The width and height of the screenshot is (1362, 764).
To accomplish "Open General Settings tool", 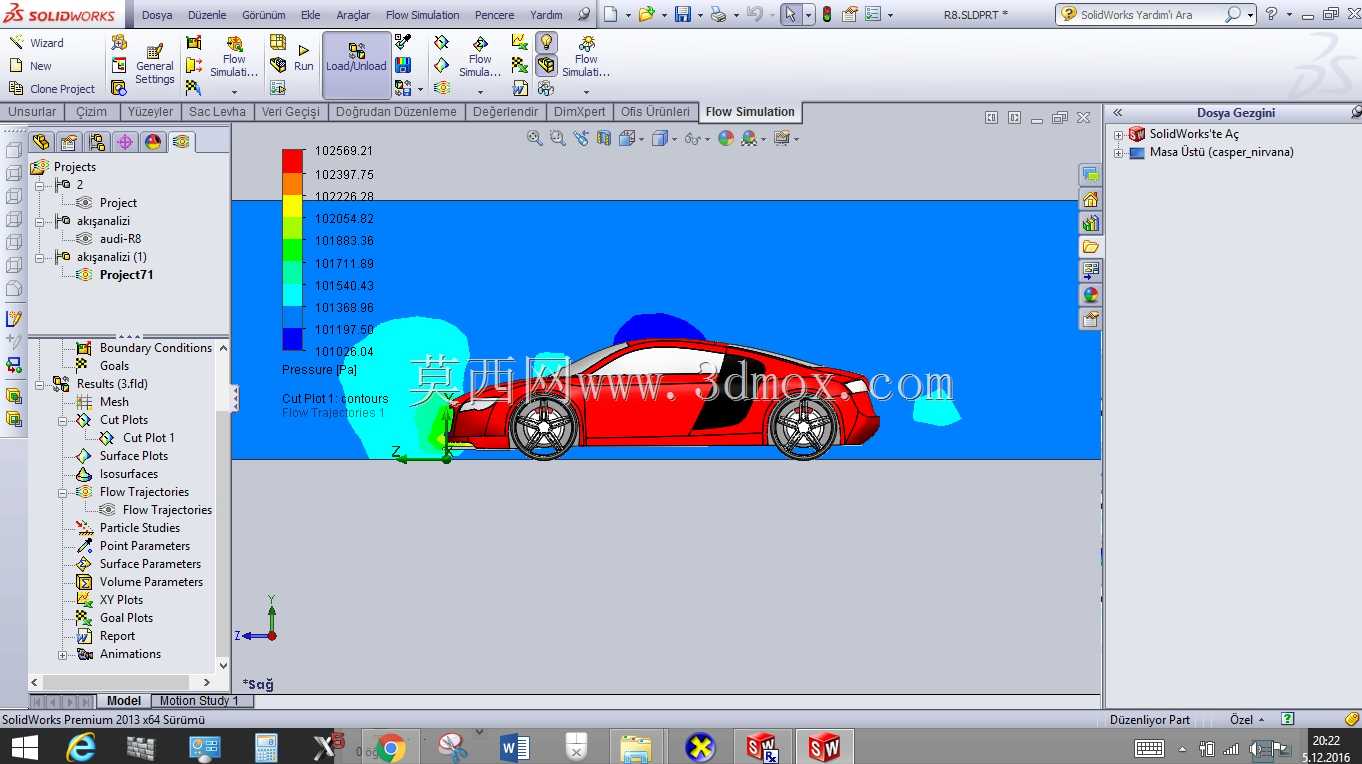I will 154,64.
